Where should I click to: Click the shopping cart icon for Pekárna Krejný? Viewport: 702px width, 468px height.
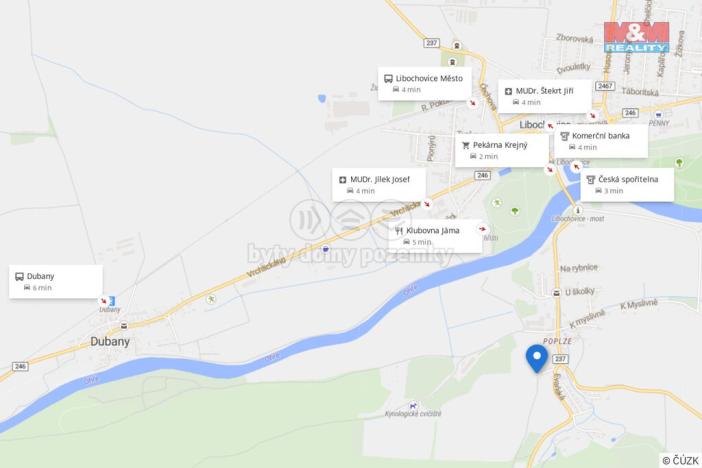point(466,146)
